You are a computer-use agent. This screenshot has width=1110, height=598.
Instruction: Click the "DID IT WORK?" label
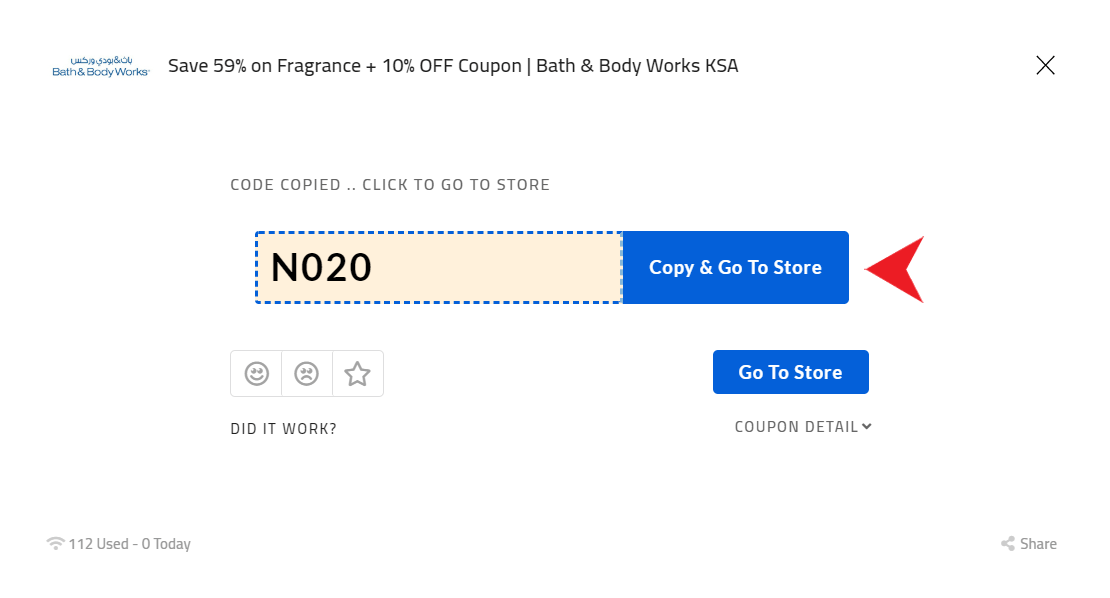(x=283, y=429)
